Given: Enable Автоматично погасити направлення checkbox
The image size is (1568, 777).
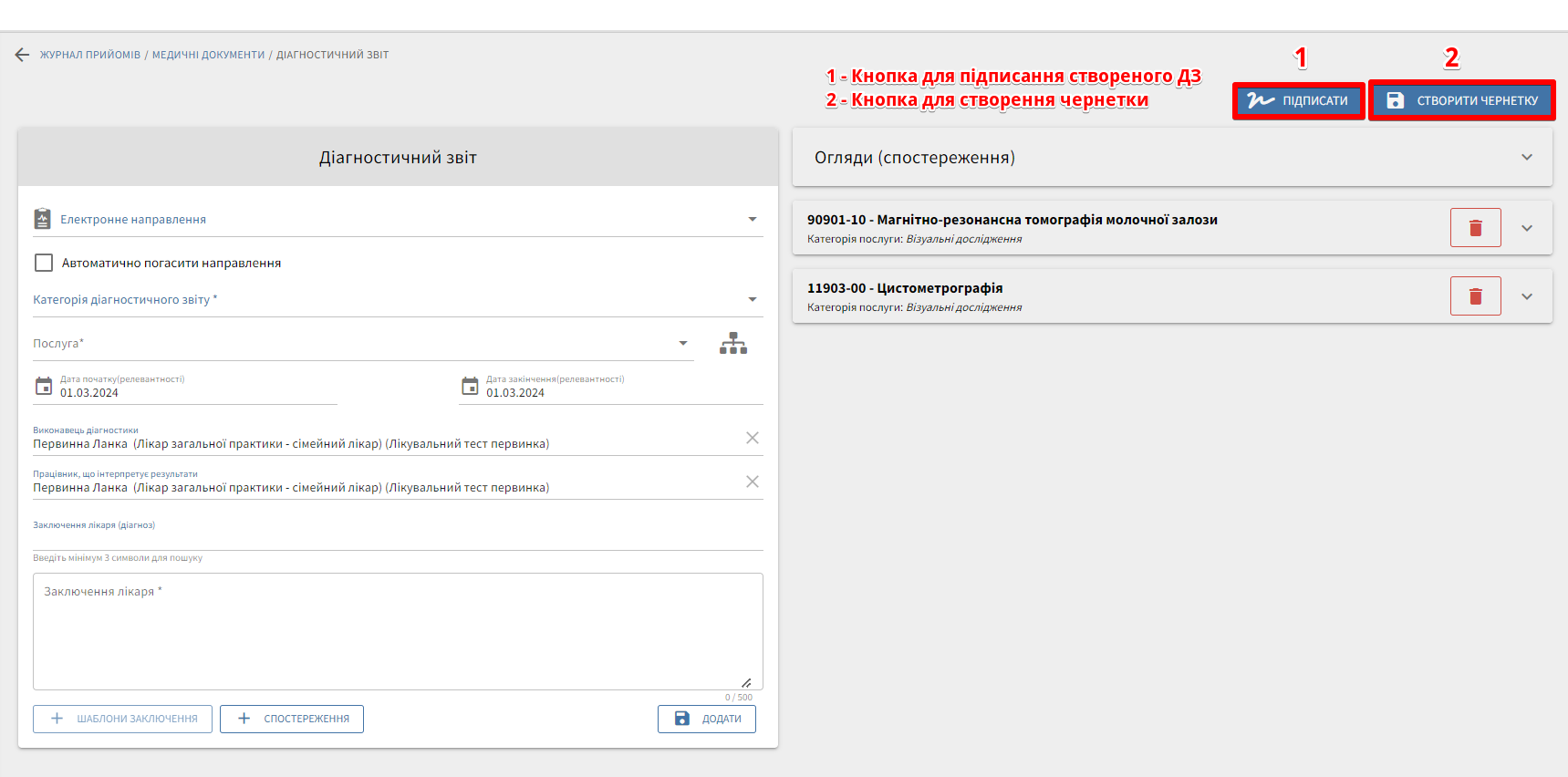Looking at the screenshot, I should coord(44,263).
